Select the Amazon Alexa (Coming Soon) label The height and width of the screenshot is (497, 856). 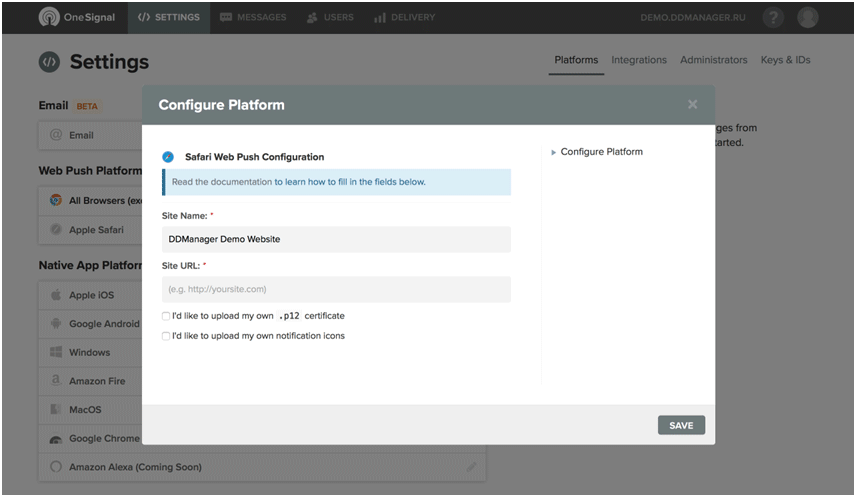pos(135,467)
